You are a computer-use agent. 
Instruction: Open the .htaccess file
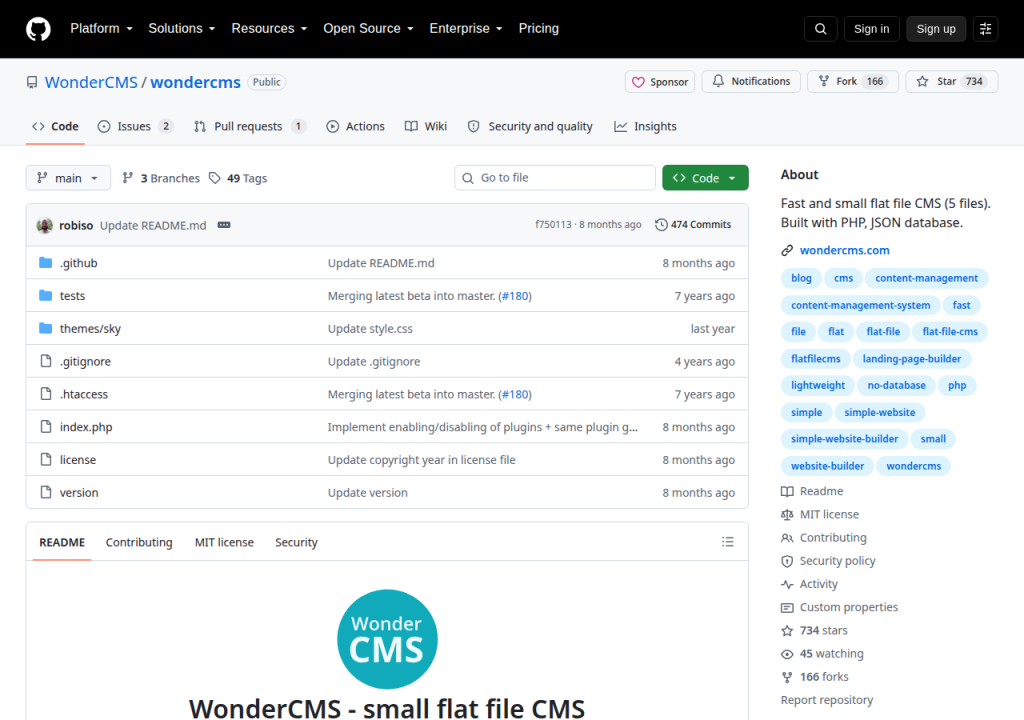click(84, 394)
